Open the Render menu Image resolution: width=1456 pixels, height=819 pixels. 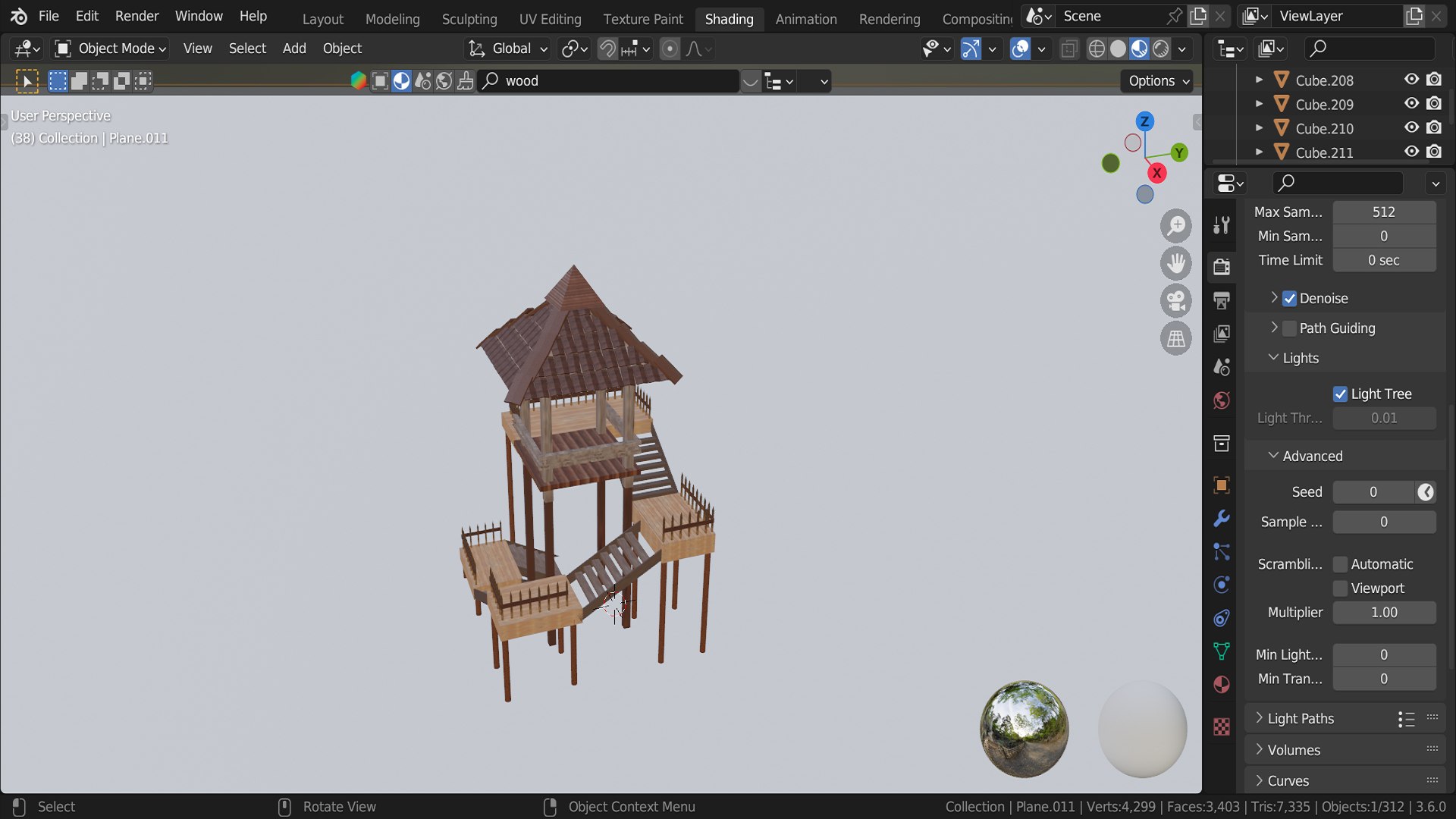pos(136,16)
